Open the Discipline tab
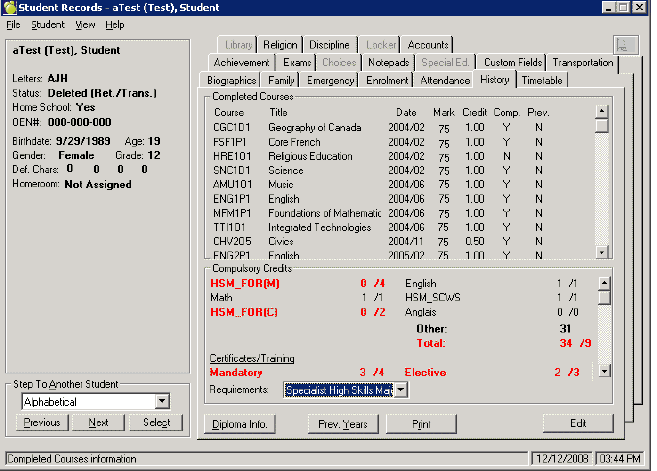The image size is (657, 471). [329, 45]
